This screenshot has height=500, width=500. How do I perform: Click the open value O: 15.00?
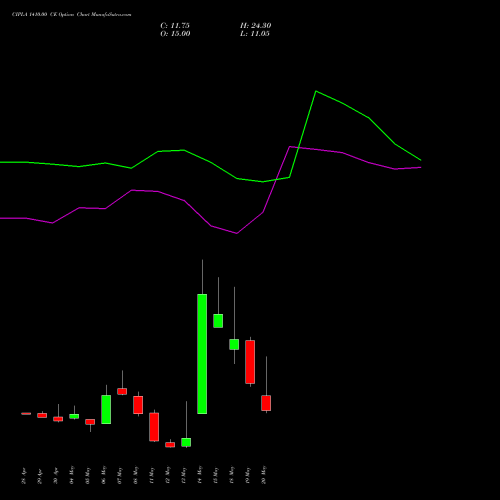click(x=175, y=34)
